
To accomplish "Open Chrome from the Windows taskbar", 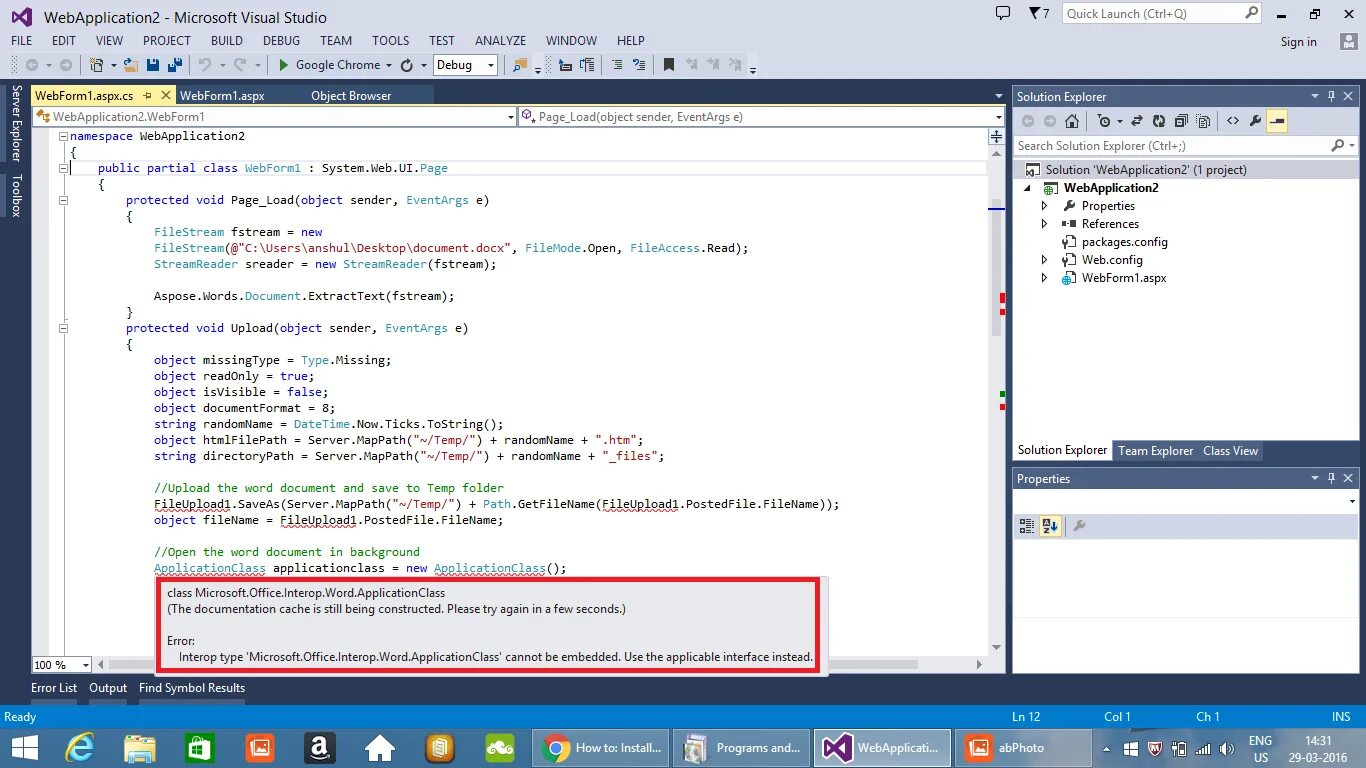I will click(x=602, y=748).
